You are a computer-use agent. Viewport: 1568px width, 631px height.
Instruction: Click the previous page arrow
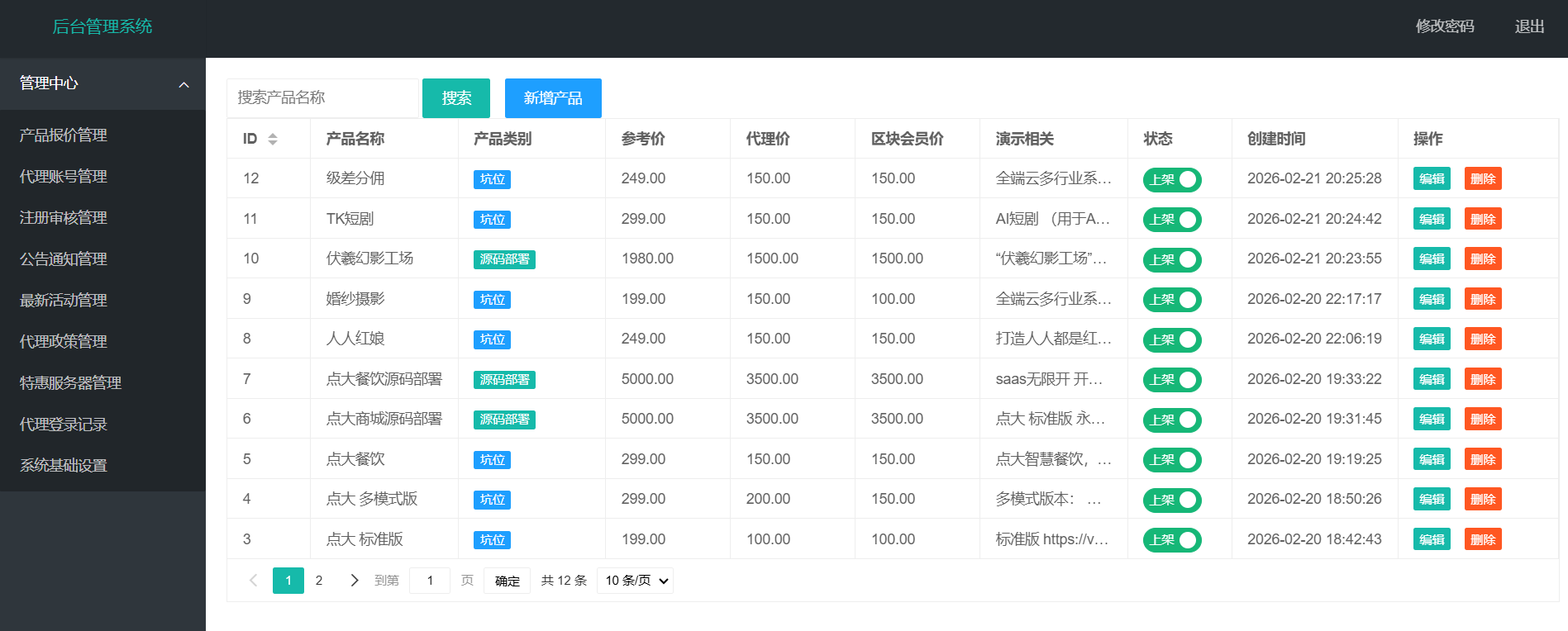pyautogui.click(x=254, y=581)
